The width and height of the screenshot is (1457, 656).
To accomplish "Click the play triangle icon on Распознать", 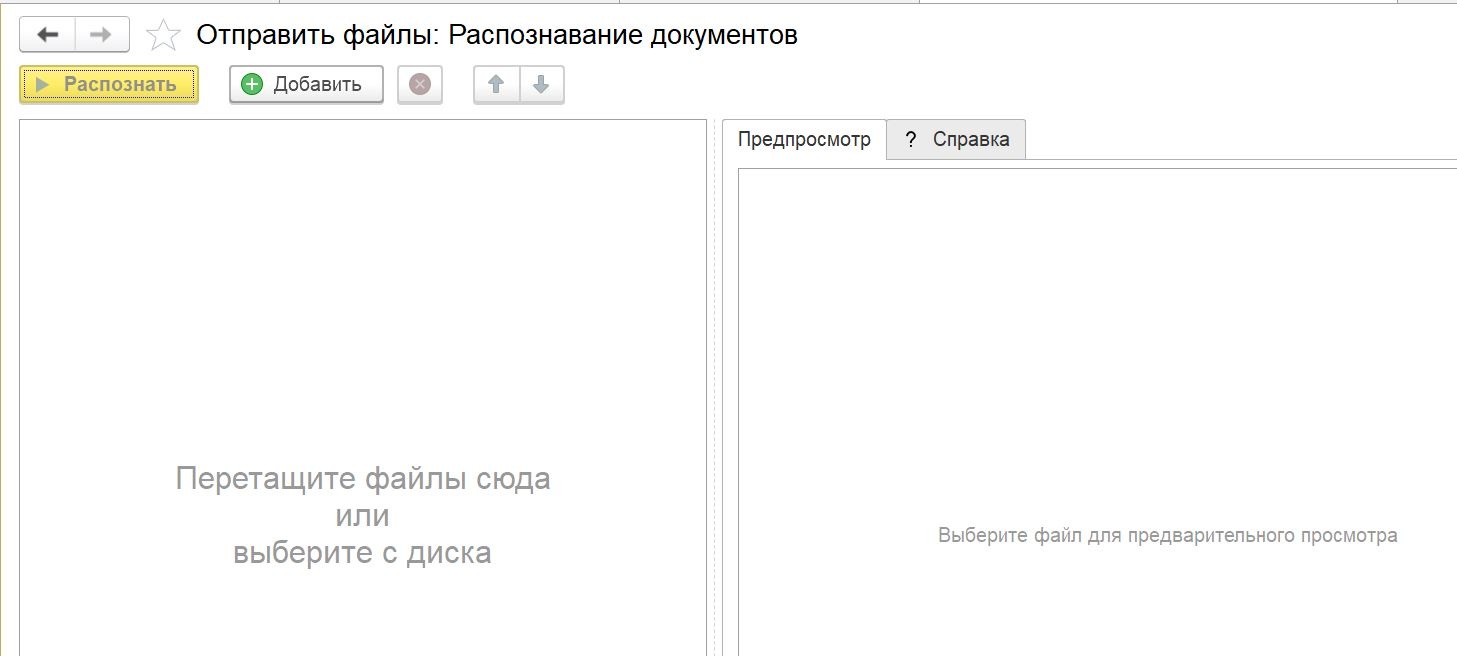I will click(42, 85).
